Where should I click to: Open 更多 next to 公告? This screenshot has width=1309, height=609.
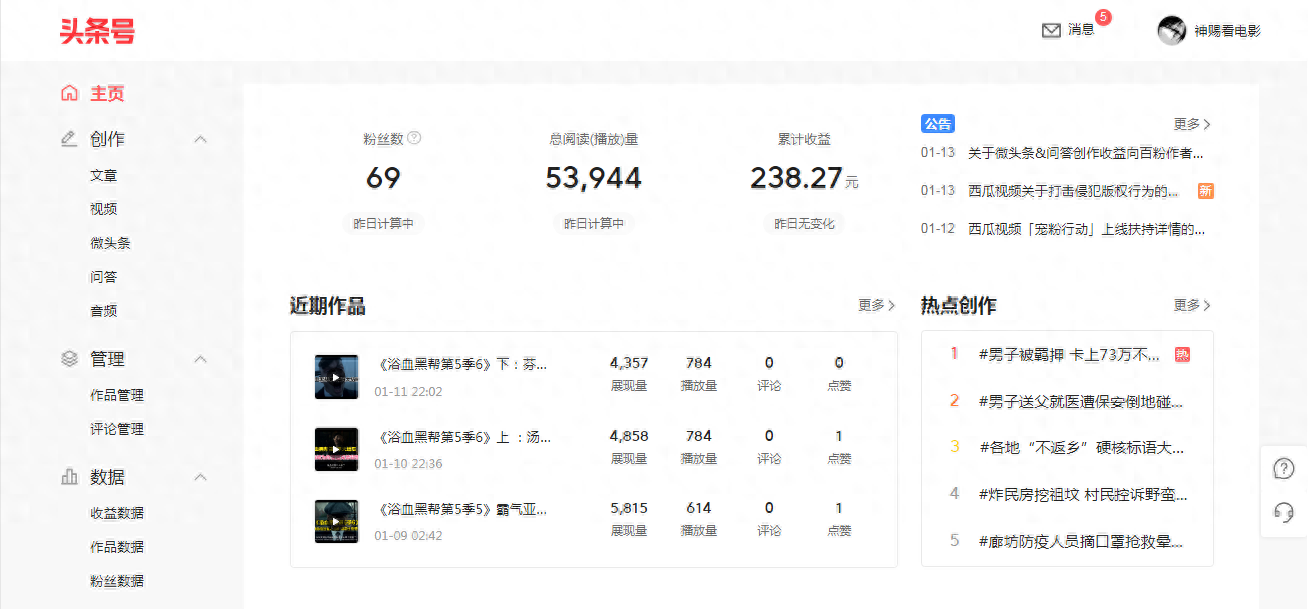point(1192,124)
